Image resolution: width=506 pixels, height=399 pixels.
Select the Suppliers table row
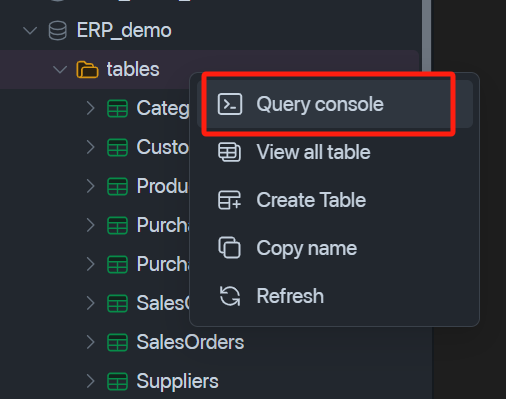click(x=209, y=381)
